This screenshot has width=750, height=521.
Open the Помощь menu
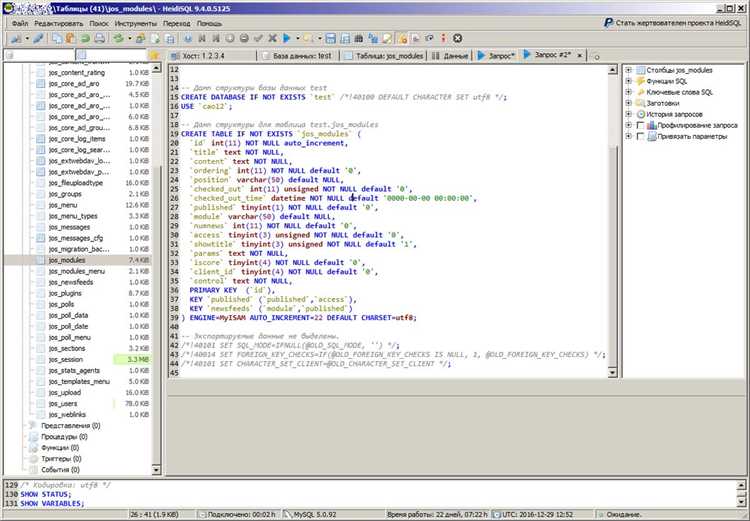(209, 23)
